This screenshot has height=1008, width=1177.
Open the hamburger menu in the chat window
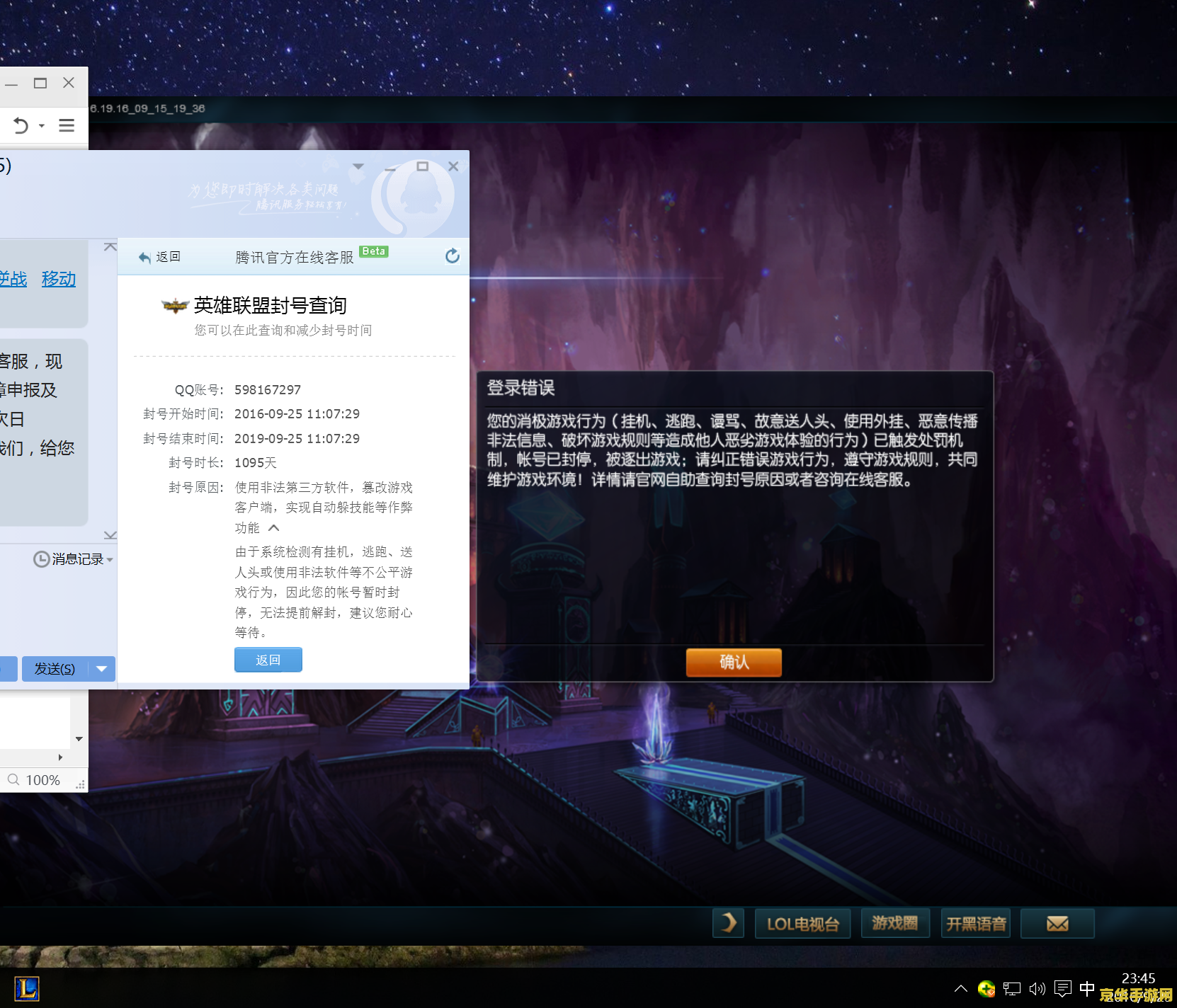[67, 125]
